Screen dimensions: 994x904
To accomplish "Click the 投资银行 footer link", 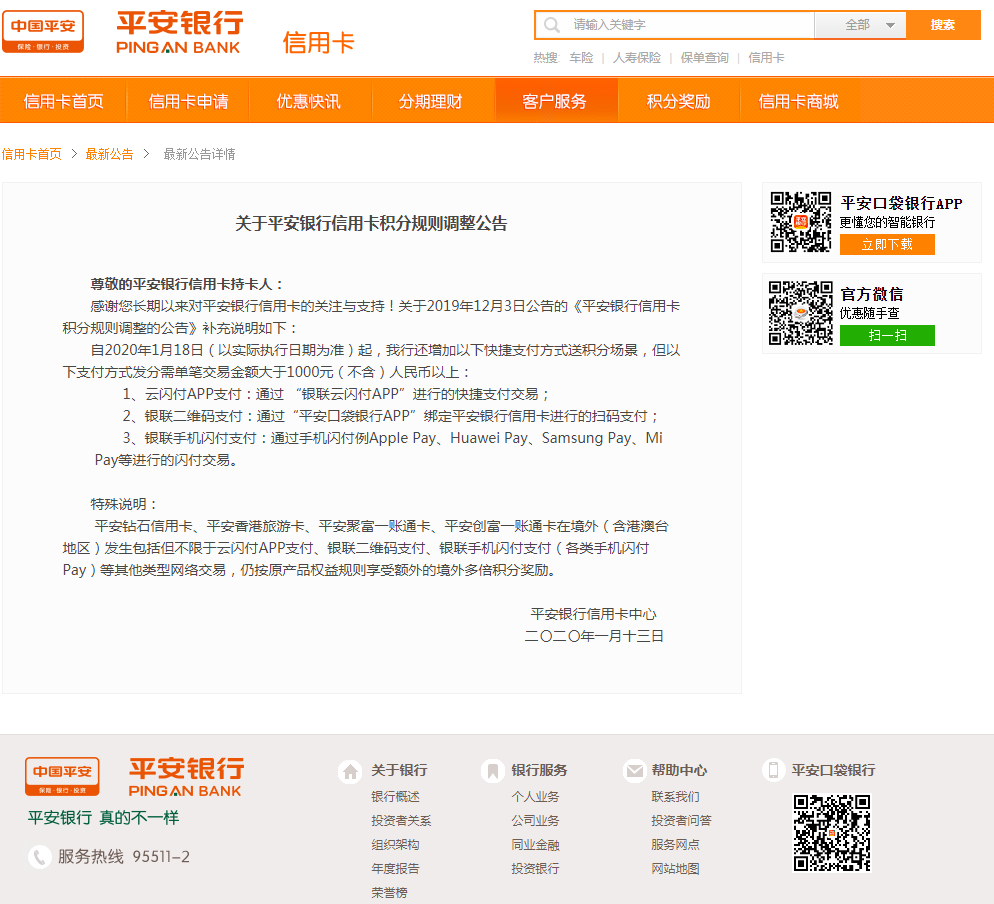I will (536, 869).
